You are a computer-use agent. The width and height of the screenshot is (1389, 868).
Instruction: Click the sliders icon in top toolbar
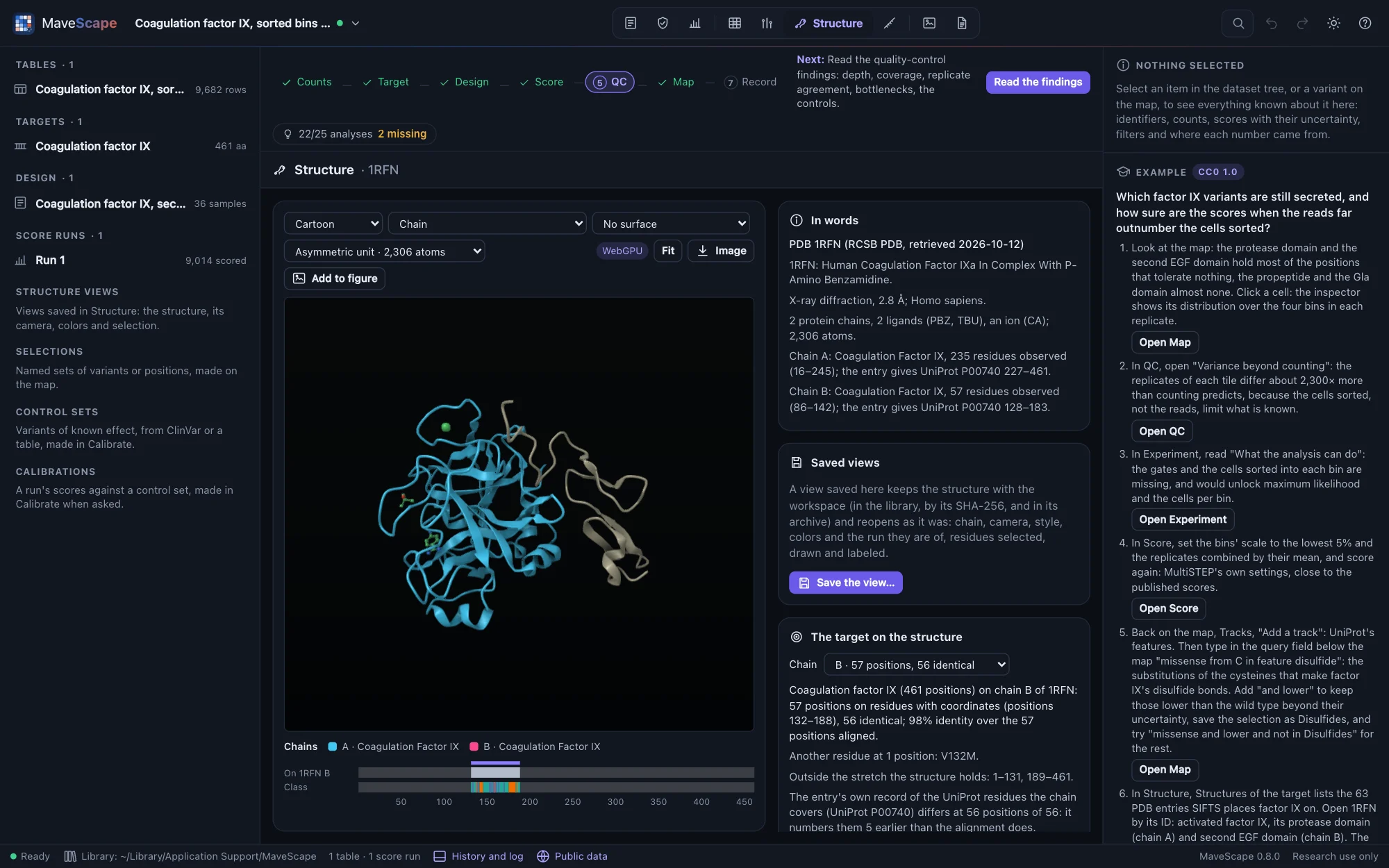pos(767,23)
